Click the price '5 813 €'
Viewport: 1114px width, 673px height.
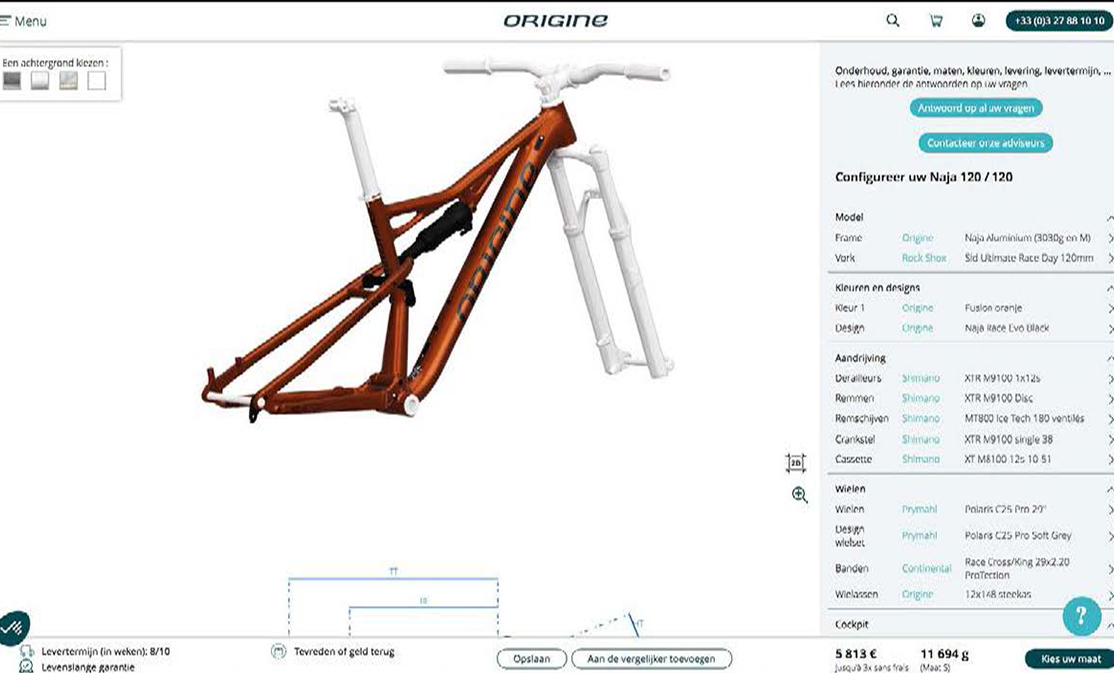(856, 654)
